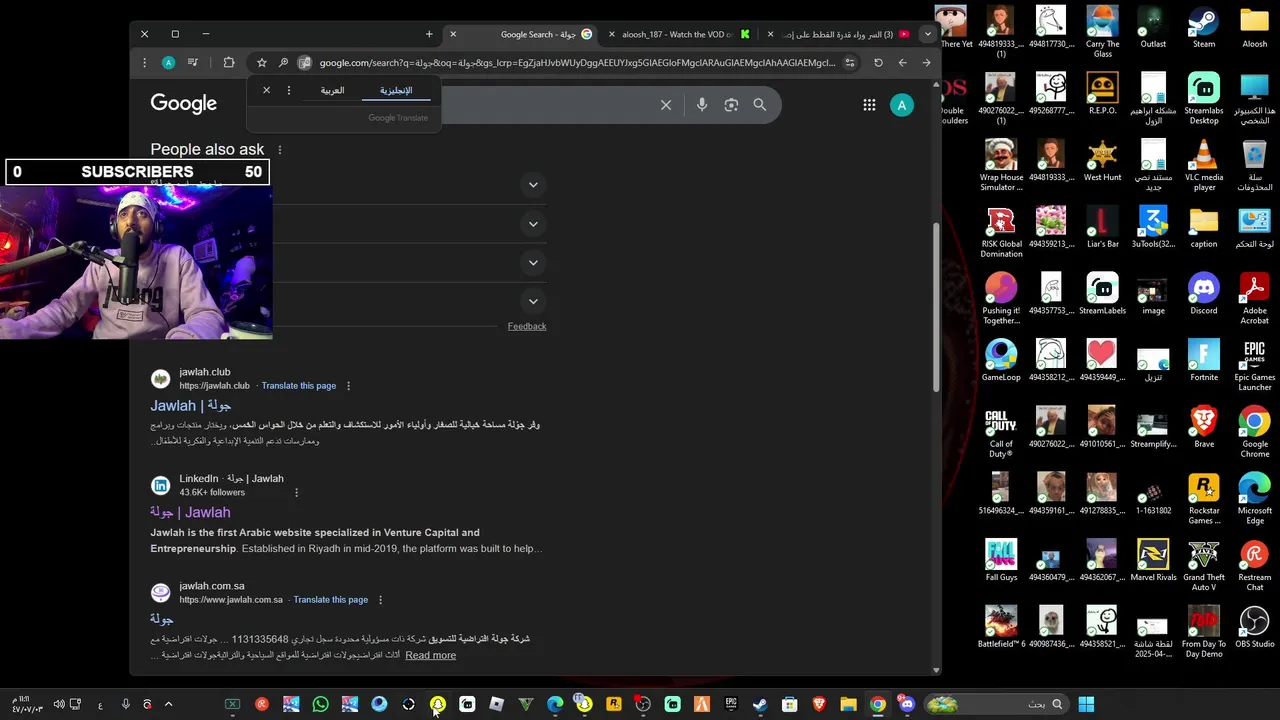Viewport: 1280px width, 720px height.
Task: Select Streamlabs Desktop shortcut
Action: pyautogui.click(x=1204, y=99)
